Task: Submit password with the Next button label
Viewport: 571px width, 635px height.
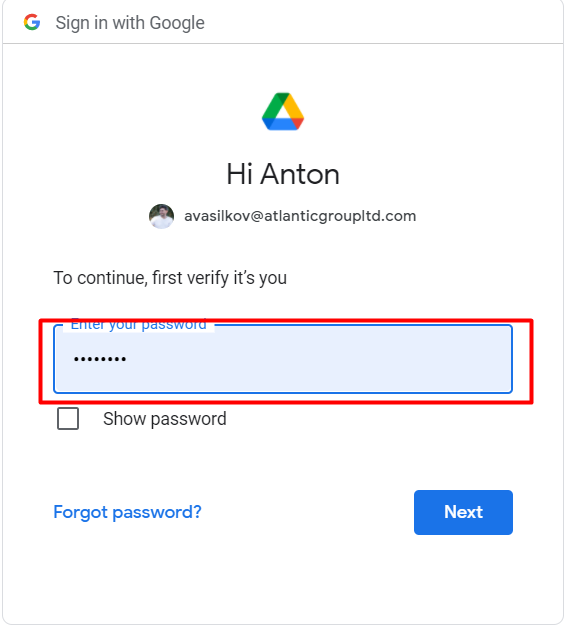Action: pyautogui.click(x=463, y=512)
